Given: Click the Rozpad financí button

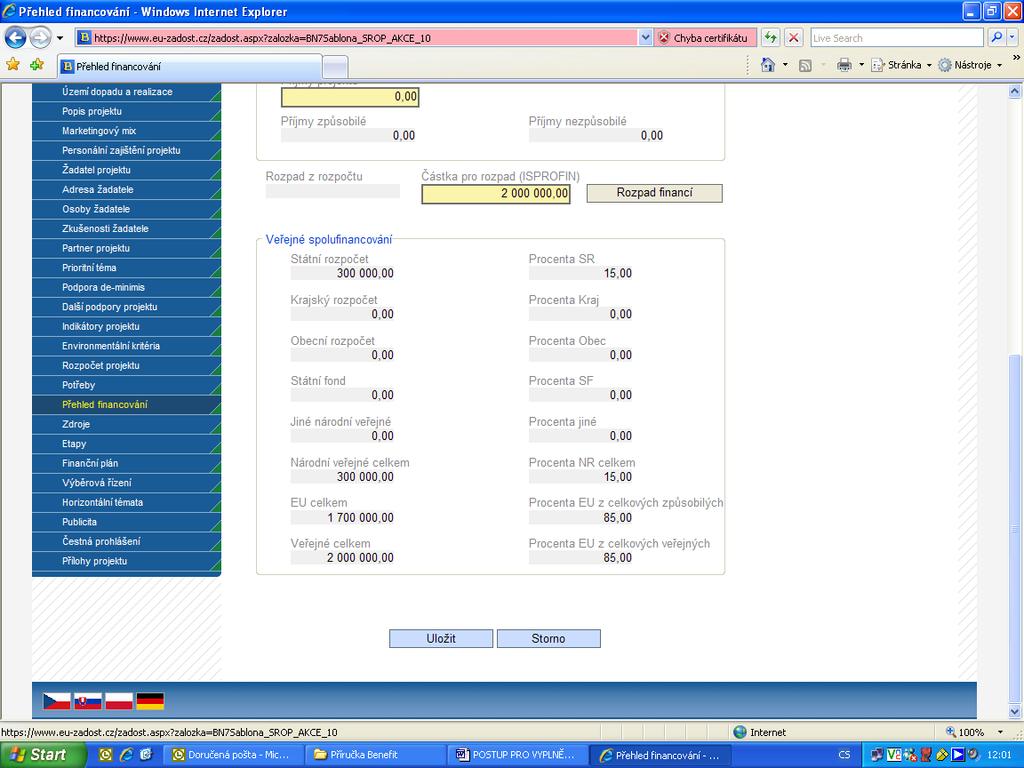Looking at the screenshot, I should tap(654, 193).
